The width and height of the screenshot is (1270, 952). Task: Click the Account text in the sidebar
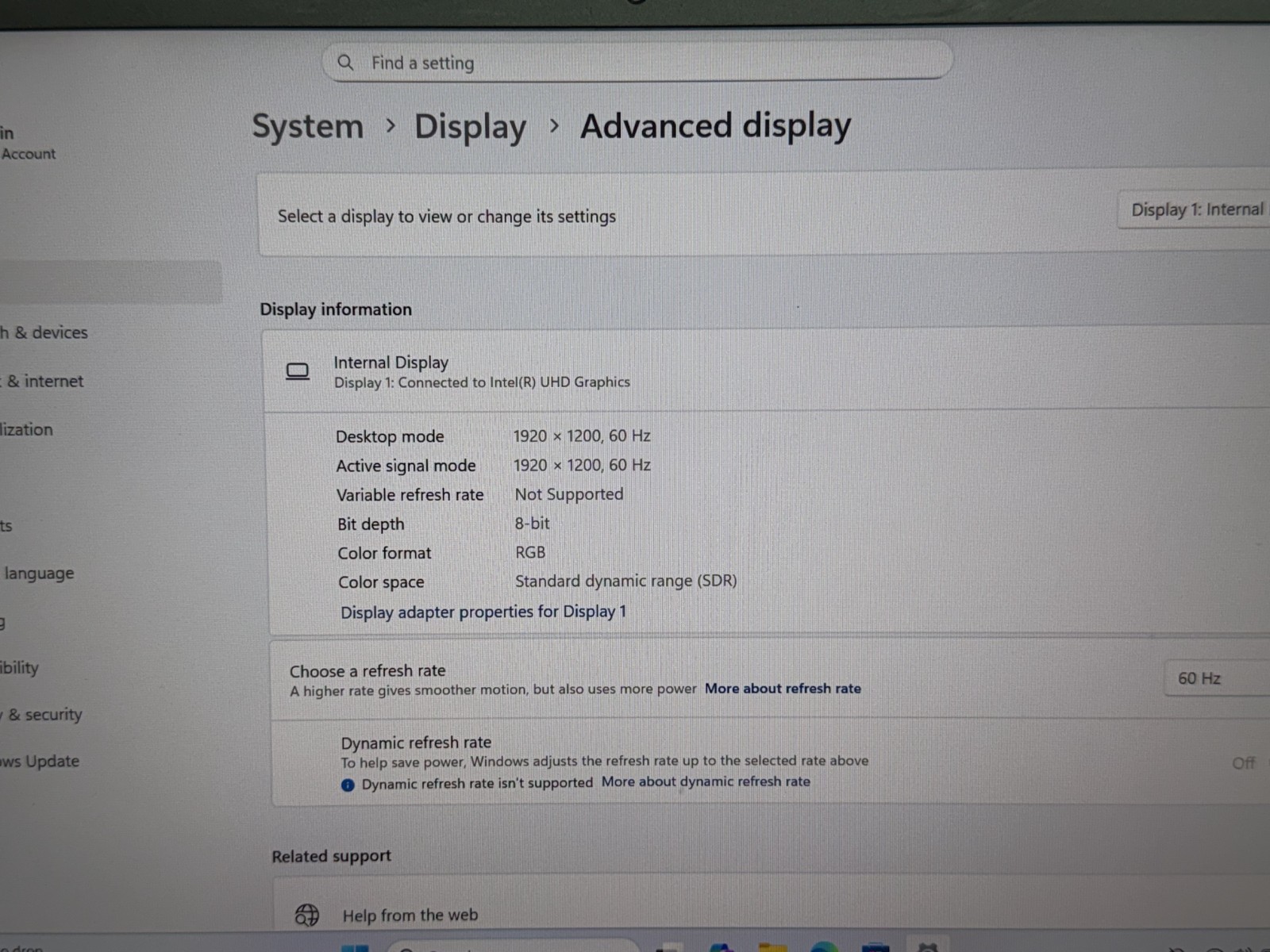tap(29, 154)
